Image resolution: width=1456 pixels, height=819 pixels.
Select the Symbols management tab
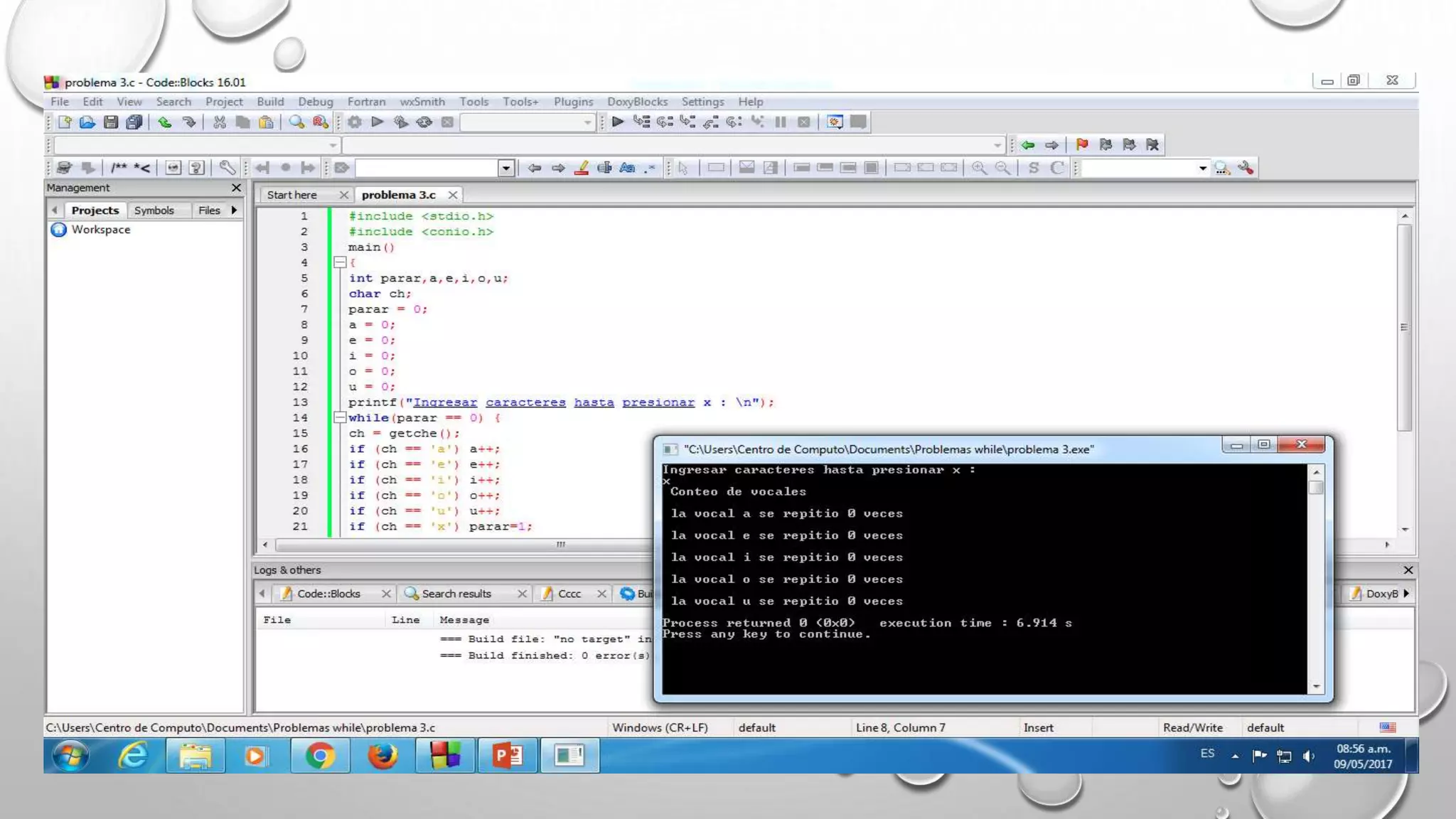click(154, 210)
